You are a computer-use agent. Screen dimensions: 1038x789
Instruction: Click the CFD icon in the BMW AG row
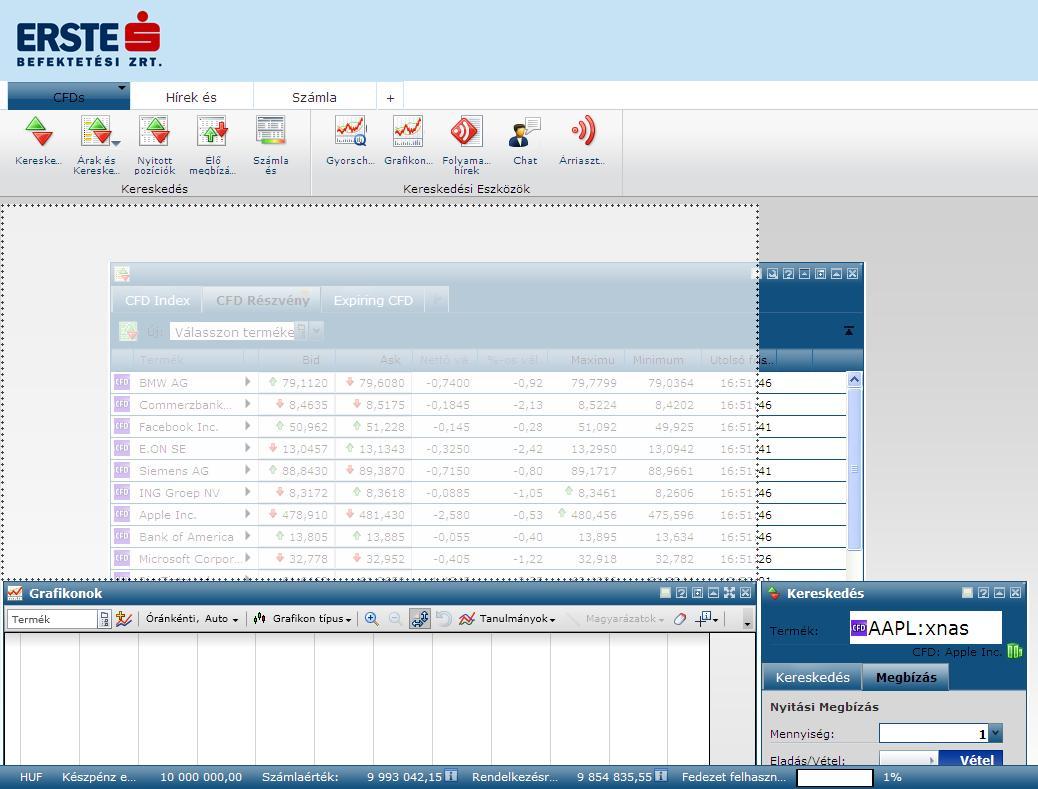(x=122, y=382)
